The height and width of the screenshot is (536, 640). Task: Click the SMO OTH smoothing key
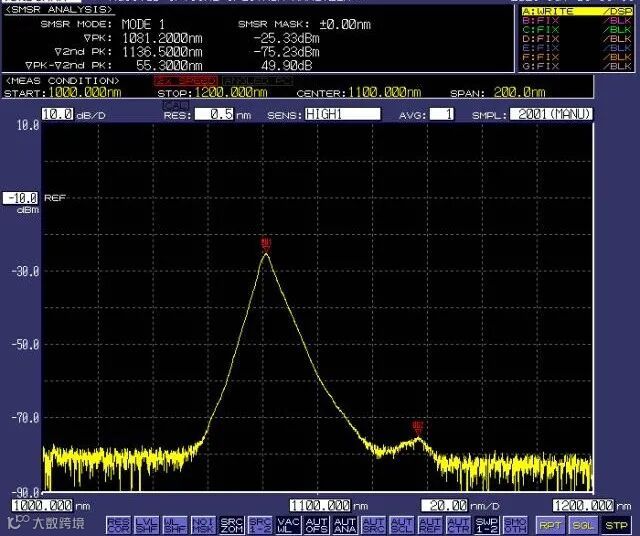tap(515, 525)
